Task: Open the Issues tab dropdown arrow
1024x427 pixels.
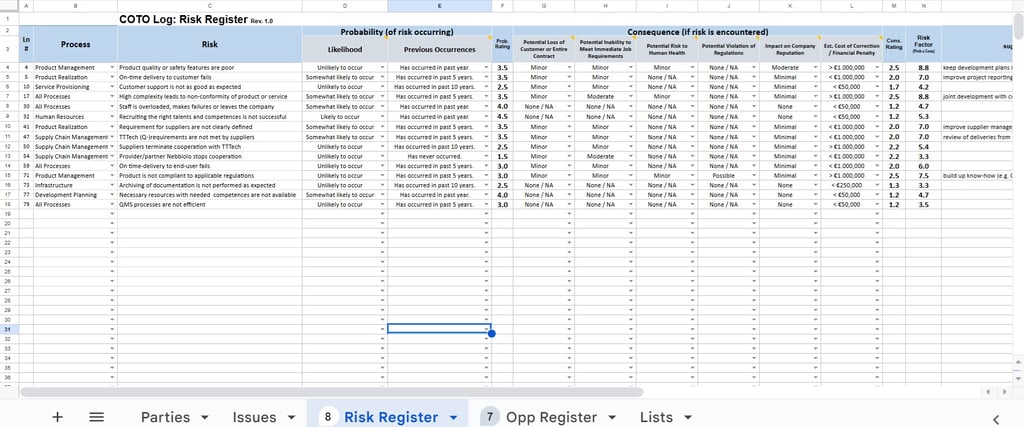Action: (x=291, y=417)
